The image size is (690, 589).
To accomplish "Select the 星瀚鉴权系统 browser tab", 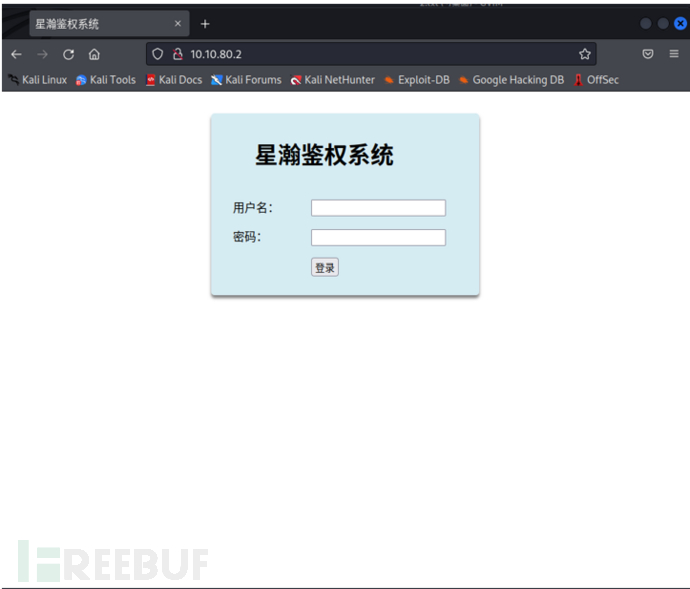I will coord(109,24).
